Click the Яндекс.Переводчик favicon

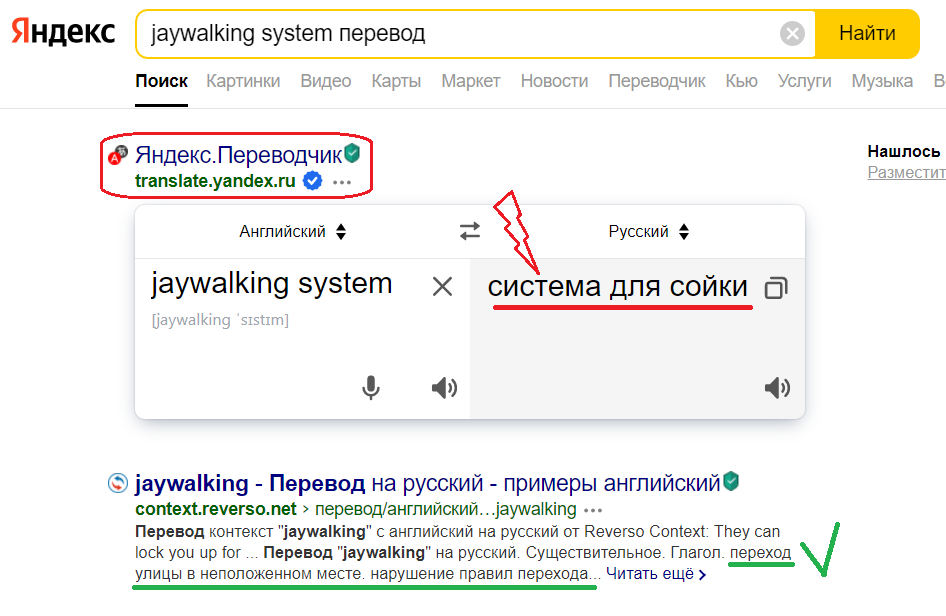coord(118,155)
